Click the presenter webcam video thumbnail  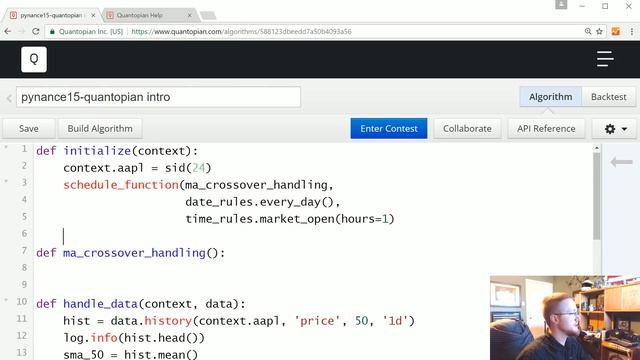point(565,318)
